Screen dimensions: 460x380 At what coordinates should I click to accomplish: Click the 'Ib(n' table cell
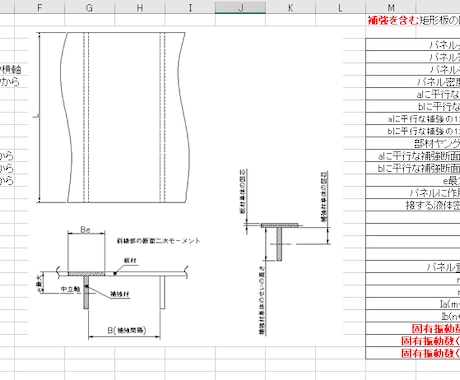click(413, 316)
